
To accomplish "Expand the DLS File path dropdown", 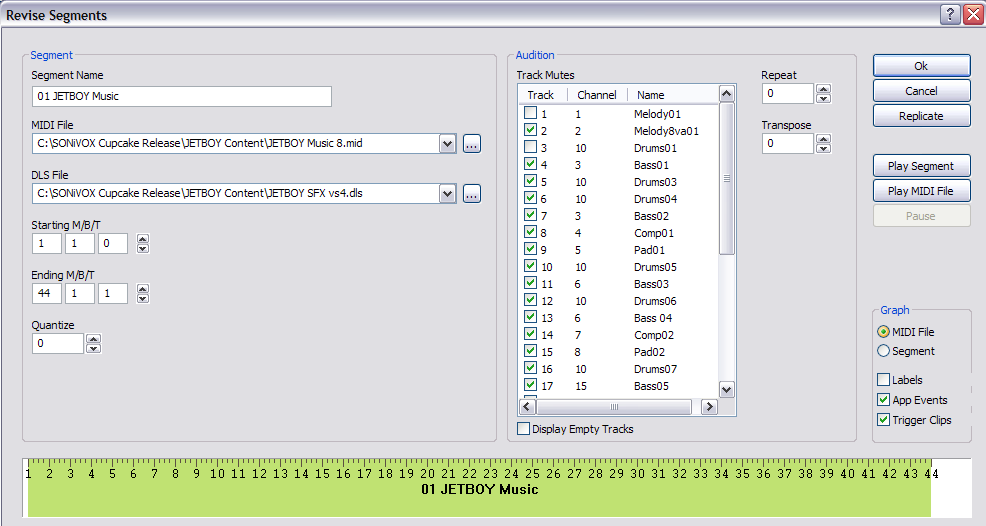I will click(447, 194).
